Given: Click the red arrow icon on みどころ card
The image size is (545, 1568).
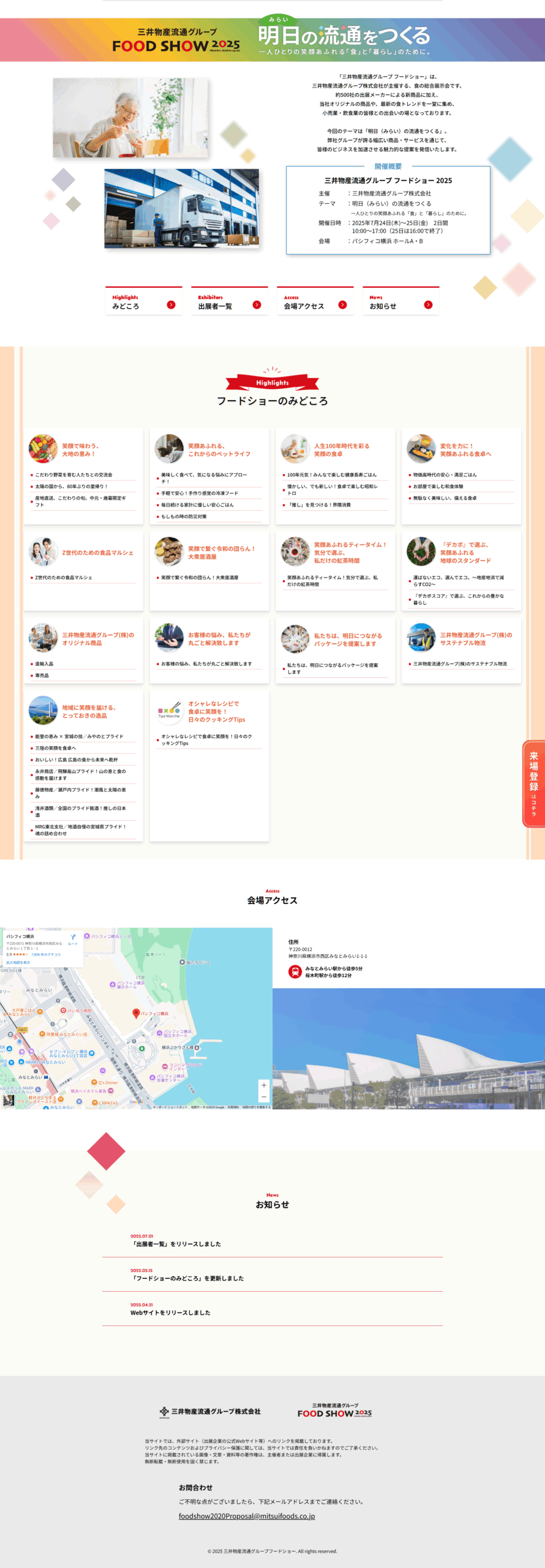Looking at the screenshot, I should pyautogui.click(x=171, y=304).
